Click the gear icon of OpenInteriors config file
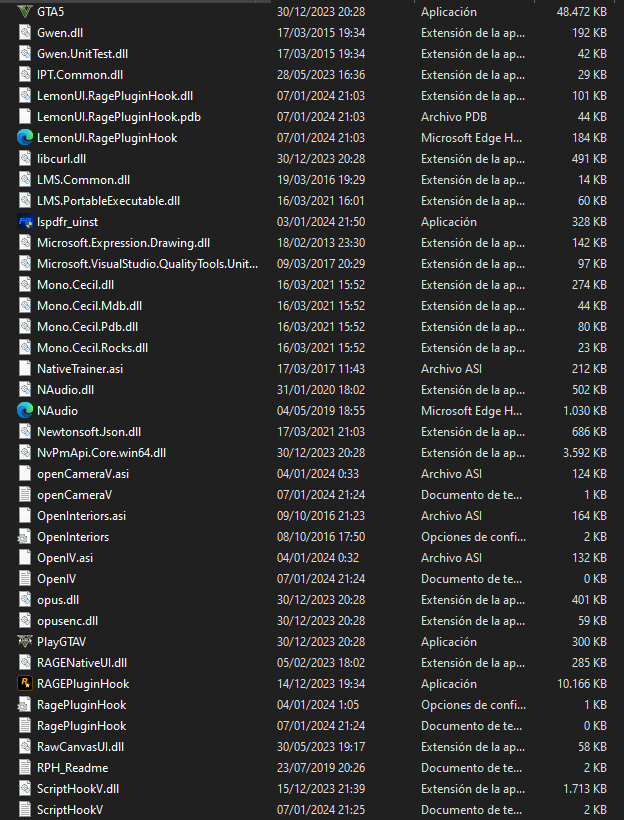The height and width of the screenshot is (820, 624). [x=25, y=537]
